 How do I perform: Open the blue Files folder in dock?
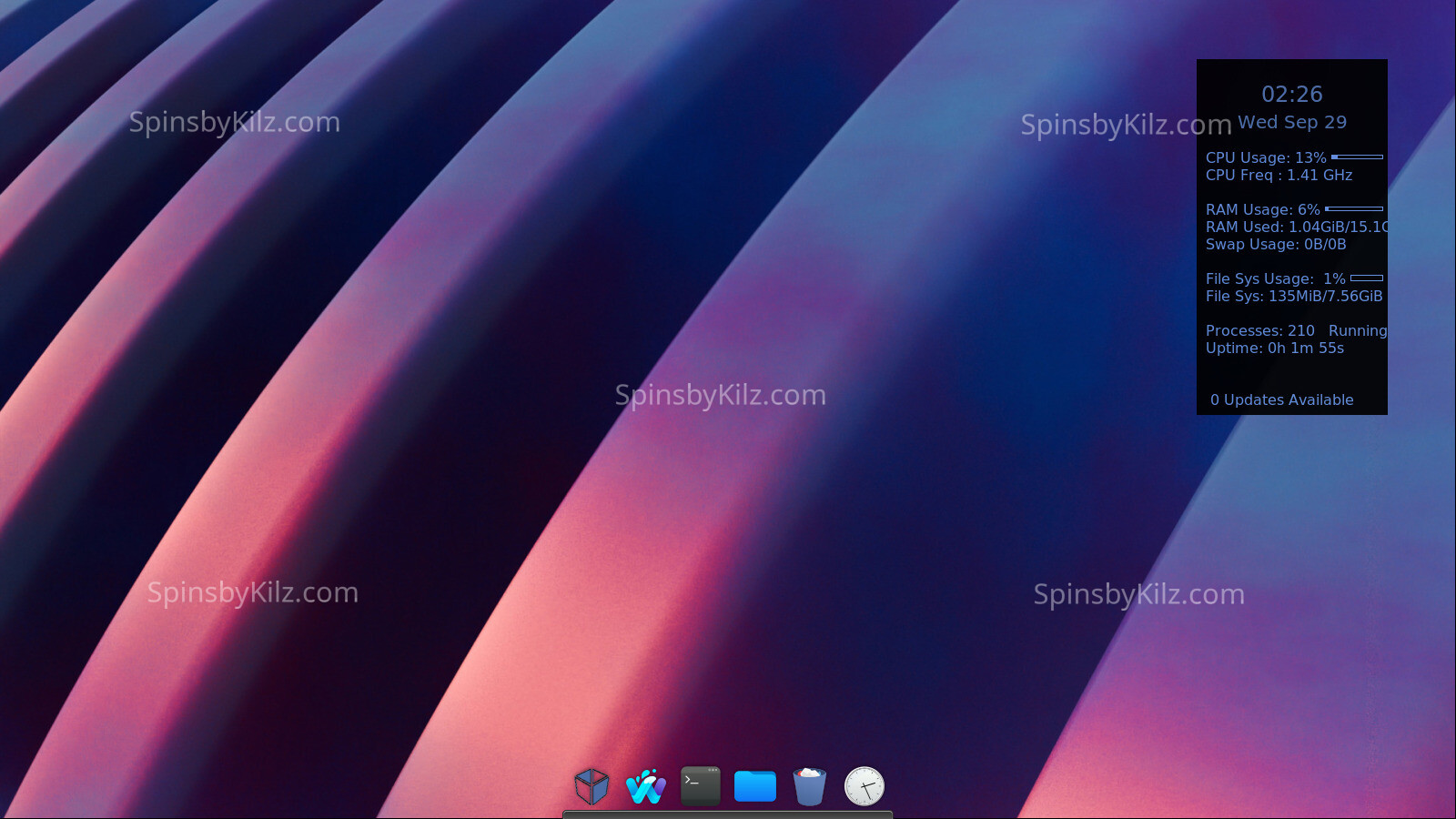pyautogui.click(x=755, y=786)
